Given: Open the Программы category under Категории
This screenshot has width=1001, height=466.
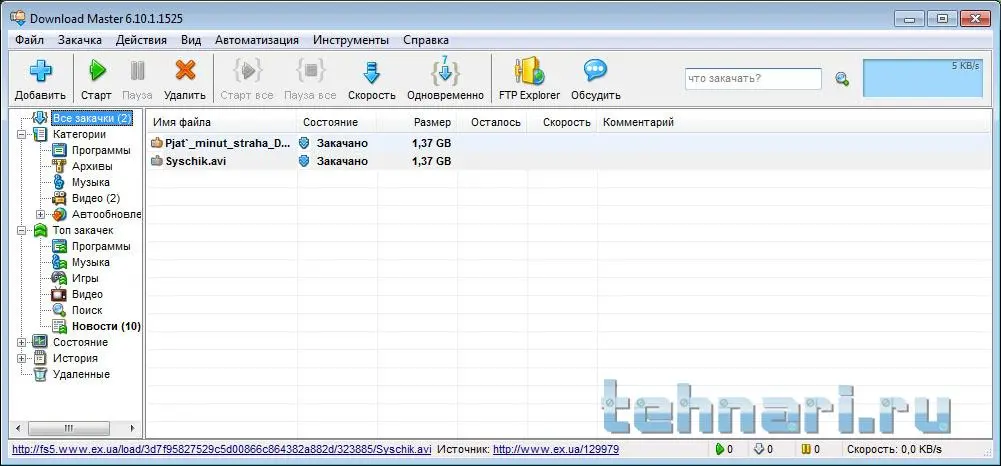Looking at the screenshot, I should [x=101, y=150].
